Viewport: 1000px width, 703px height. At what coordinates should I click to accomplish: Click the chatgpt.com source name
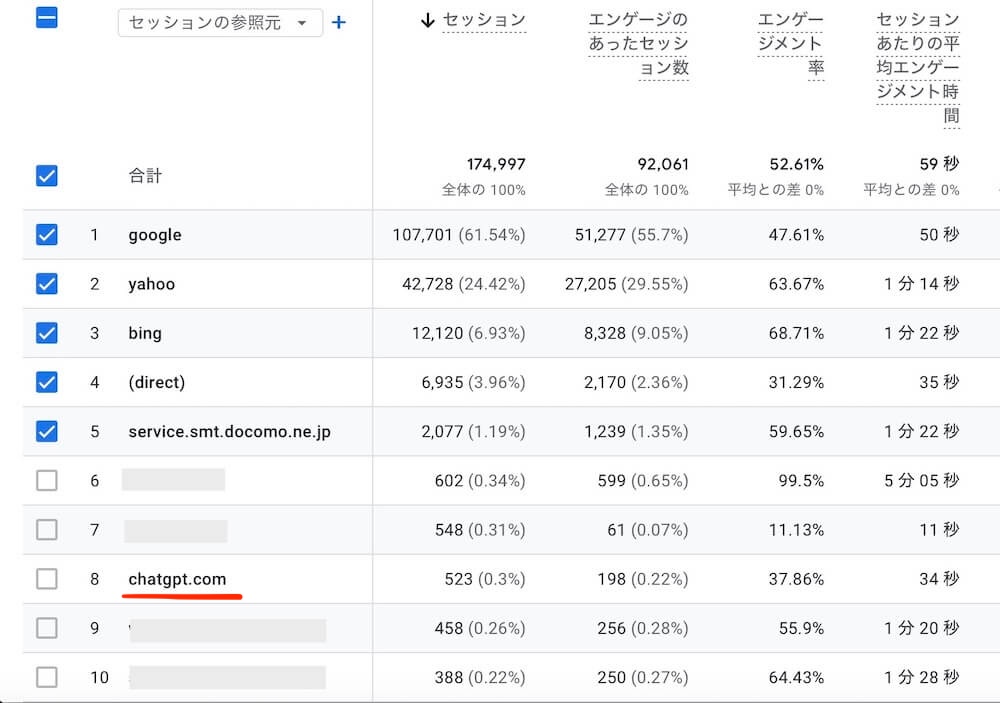pyautogui.click(x=177, y=579)
